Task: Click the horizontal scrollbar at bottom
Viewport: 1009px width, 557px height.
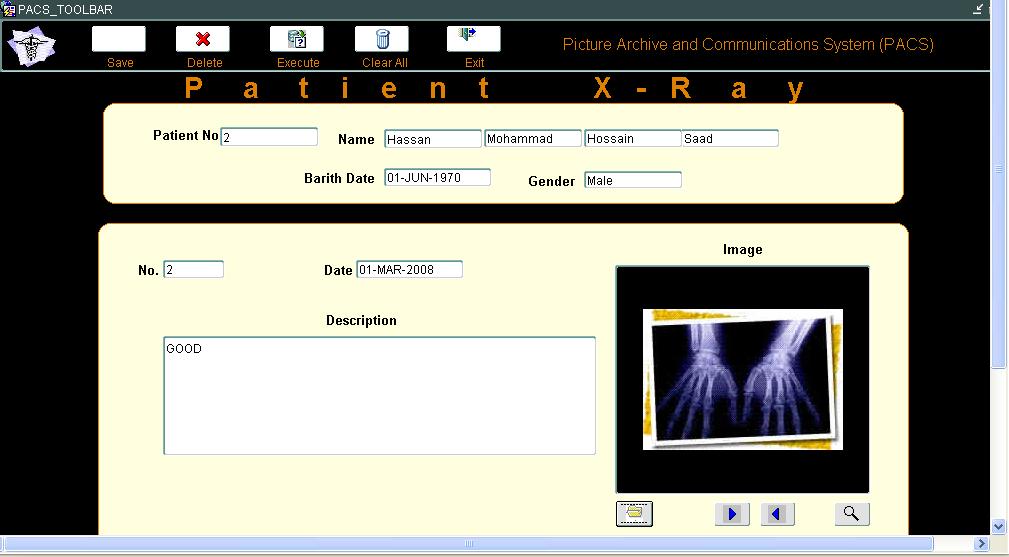Action: 468,543
